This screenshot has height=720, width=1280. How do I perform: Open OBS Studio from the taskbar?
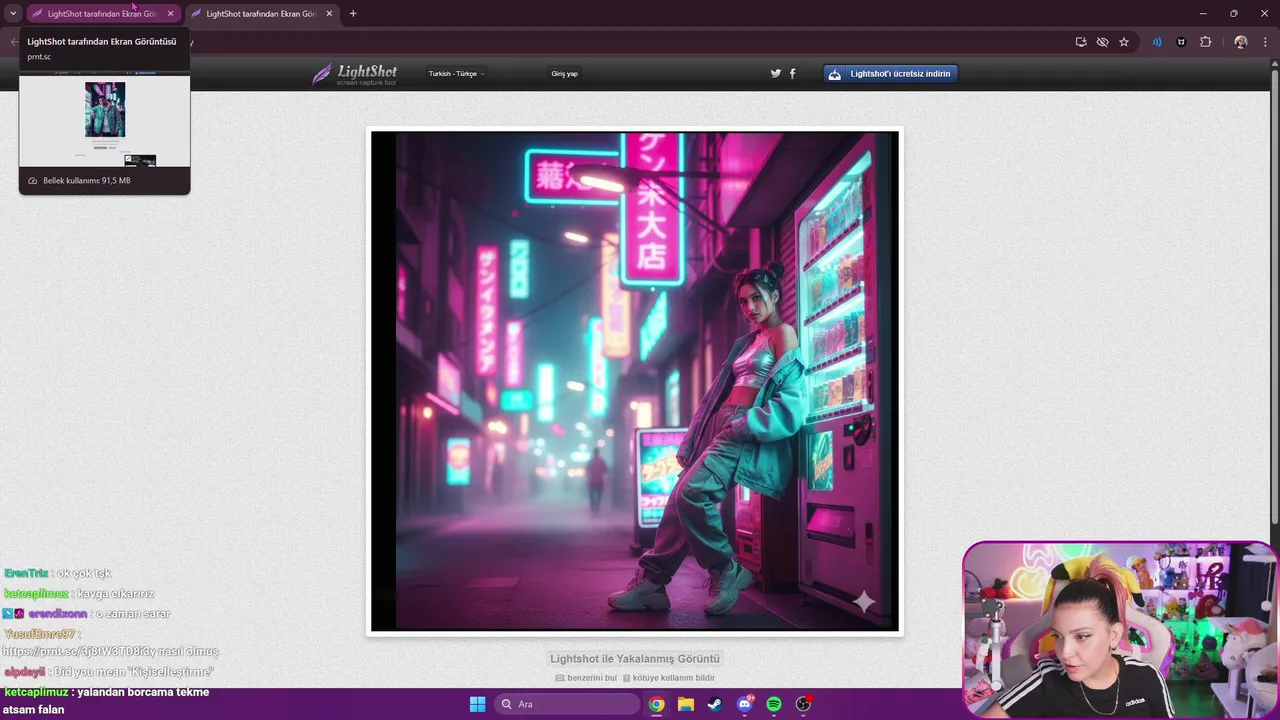coord(803,704)
